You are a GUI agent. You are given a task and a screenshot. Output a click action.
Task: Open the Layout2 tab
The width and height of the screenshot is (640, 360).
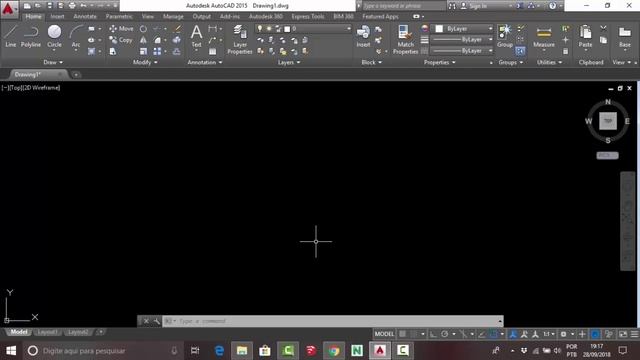pos(78,332)
